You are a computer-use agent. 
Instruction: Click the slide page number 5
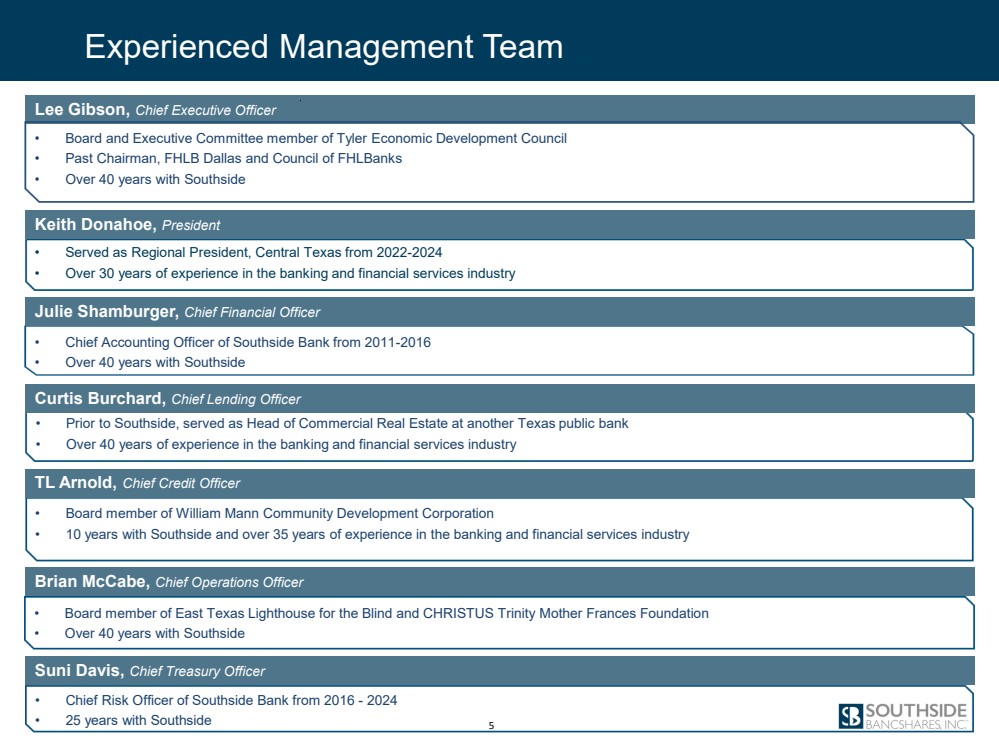pyautogui.click(x=492, y=725)
